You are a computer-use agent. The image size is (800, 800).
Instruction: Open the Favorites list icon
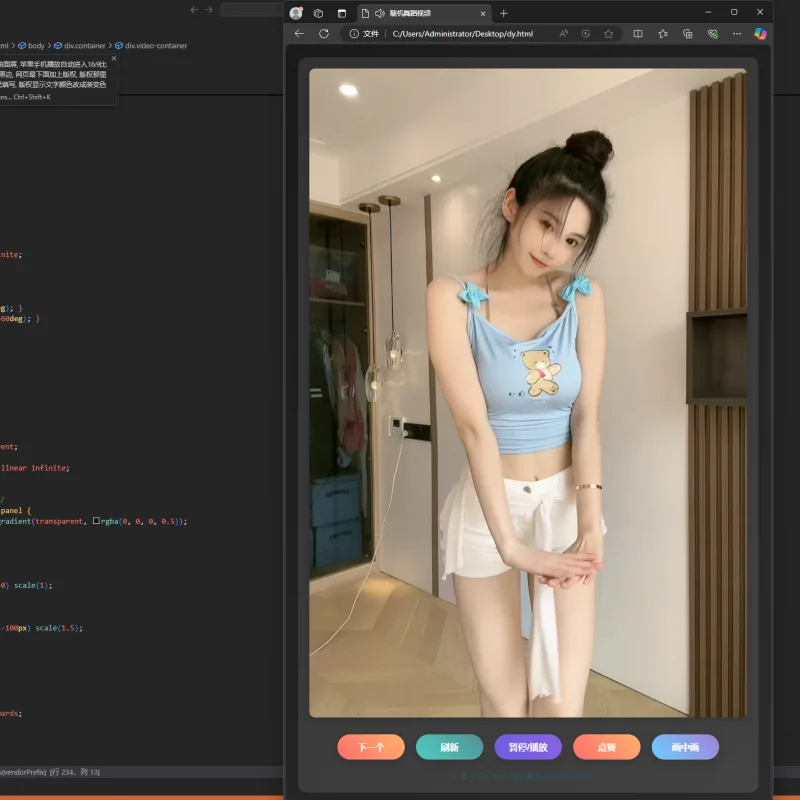tap(663, 34)
